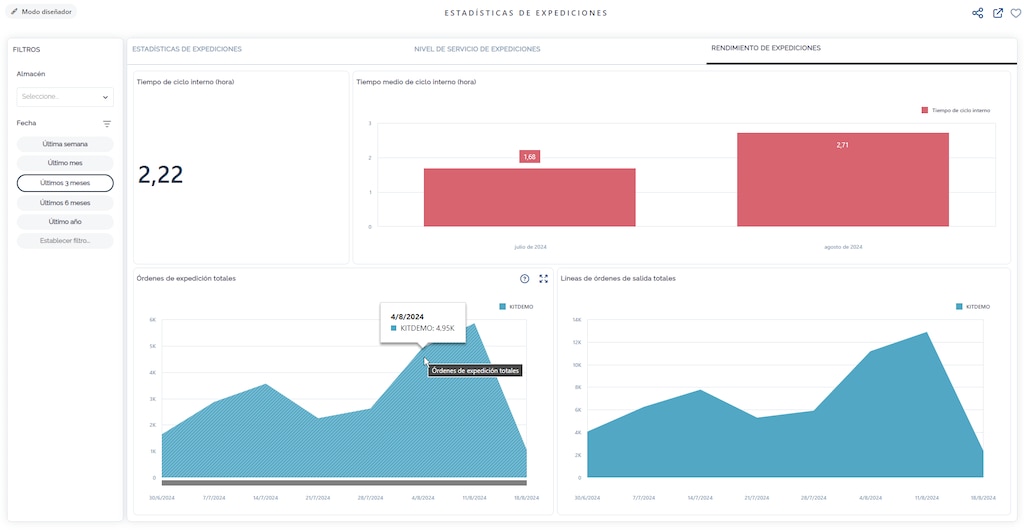Click the Almacén dropdown chevron arrow
The height and width of the screenshot is (532, 1024).
tap(105, 97)
